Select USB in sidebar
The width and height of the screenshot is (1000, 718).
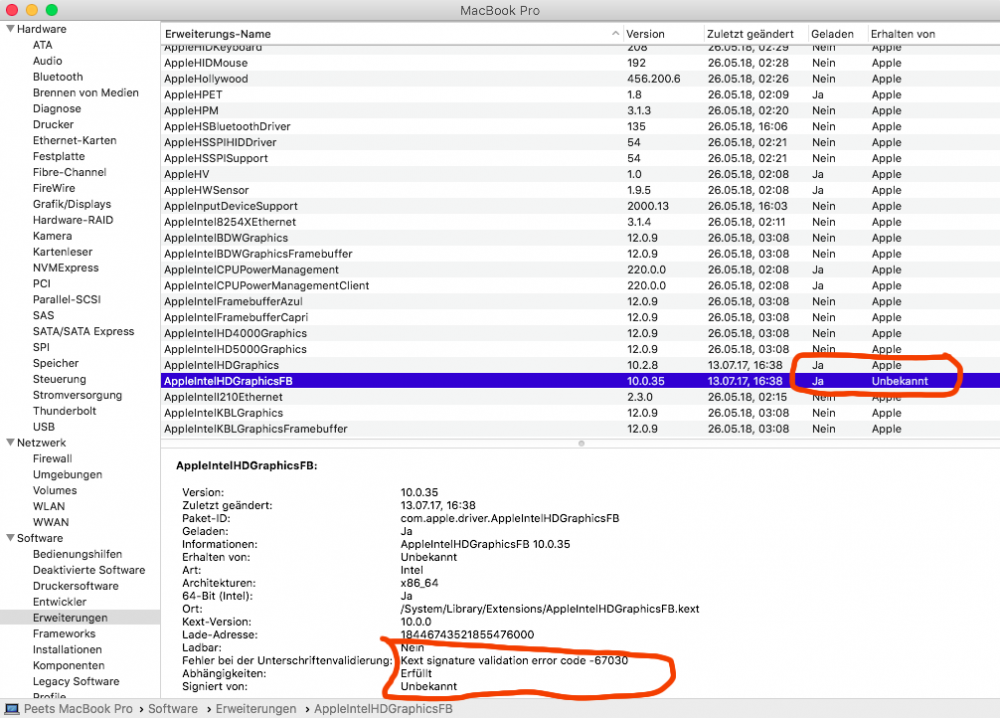[43, 427]
